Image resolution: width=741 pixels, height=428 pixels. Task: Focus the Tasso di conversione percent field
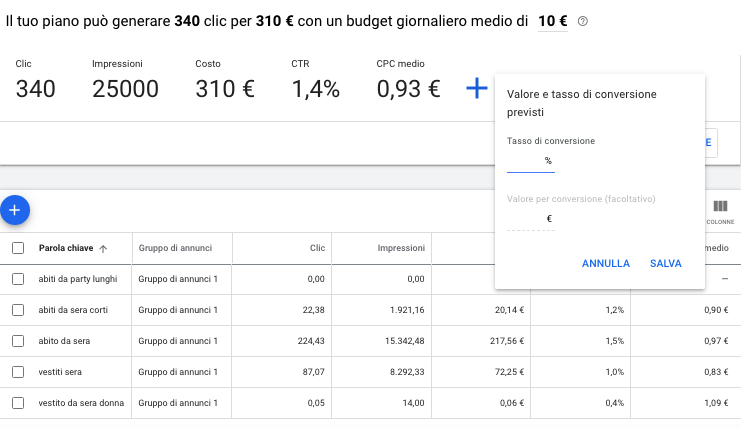530,161
